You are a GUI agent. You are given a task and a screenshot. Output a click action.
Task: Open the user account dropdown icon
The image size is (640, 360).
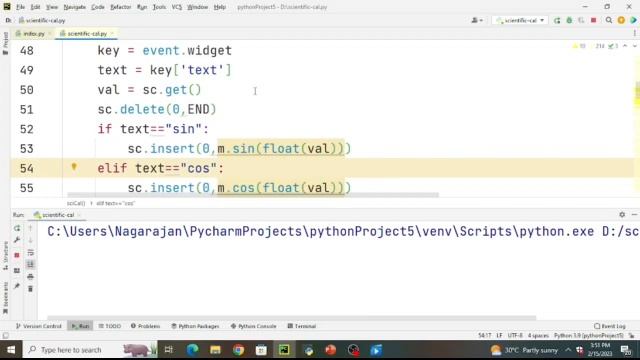click(477, 20)
